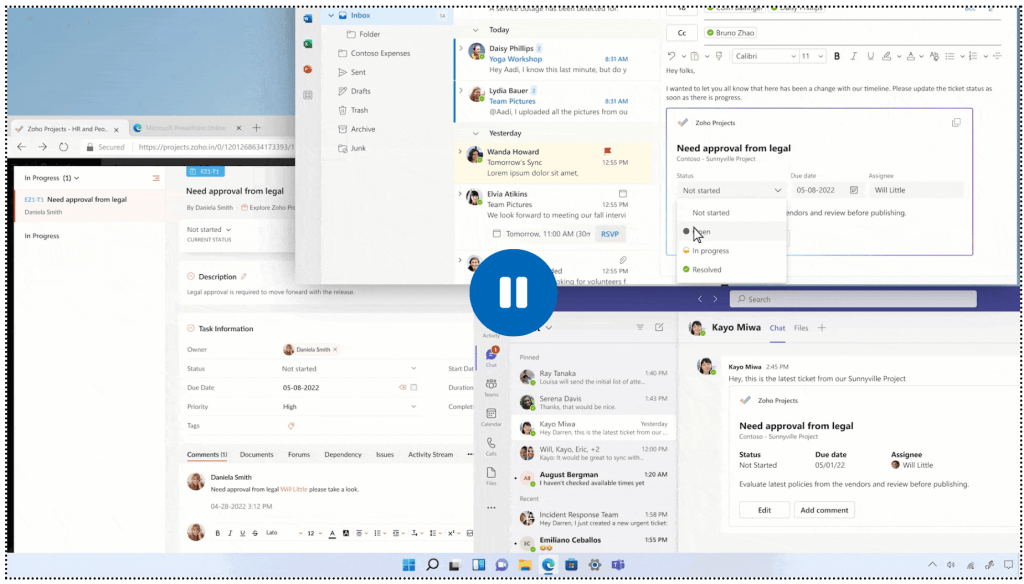Click the Teams search box
Image resolution: width=1024 pixels, height=584 pixels.
click(x=852, y=299)
